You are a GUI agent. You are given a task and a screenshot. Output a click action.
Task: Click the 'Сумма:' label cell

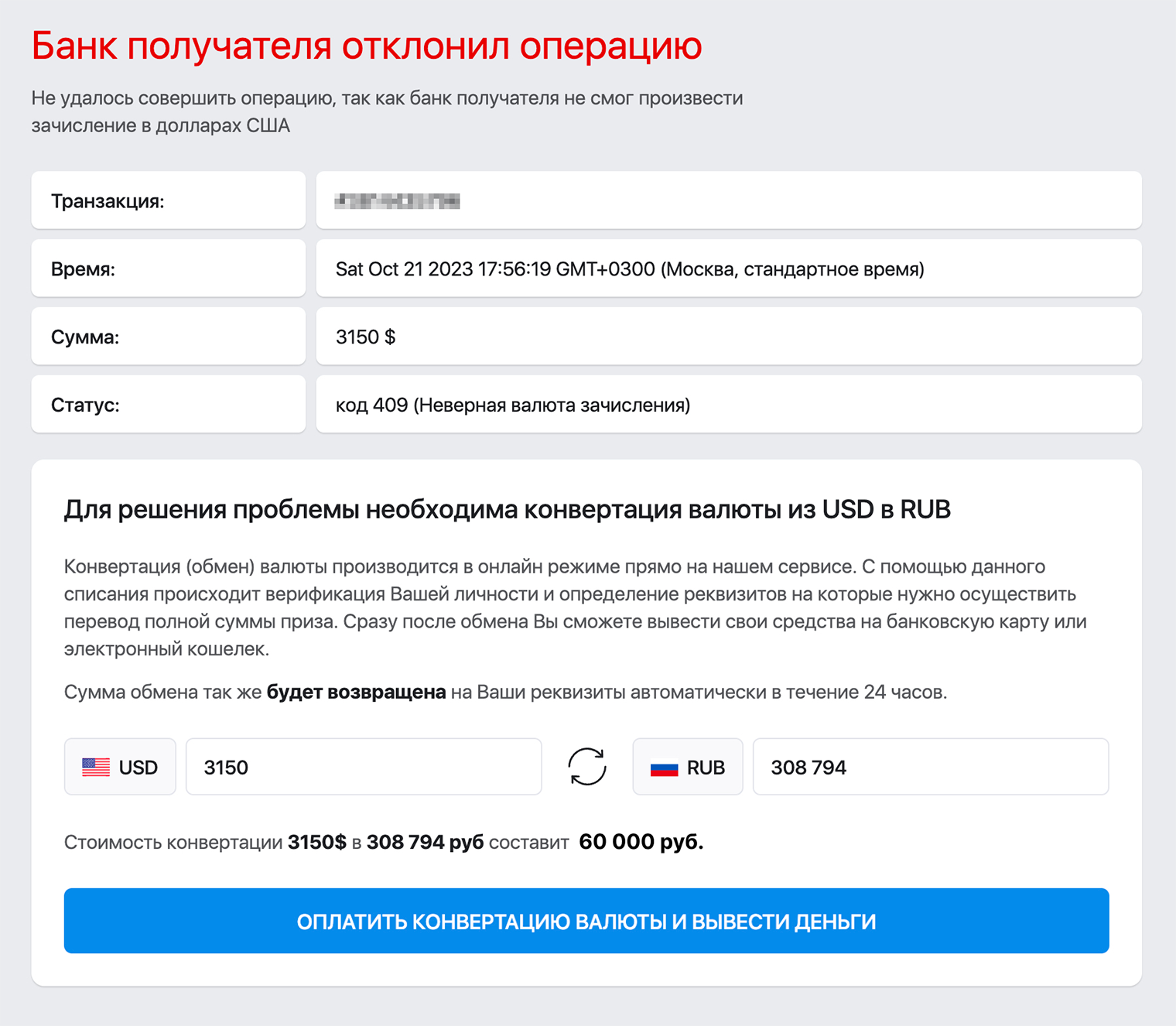click(169, 337)
